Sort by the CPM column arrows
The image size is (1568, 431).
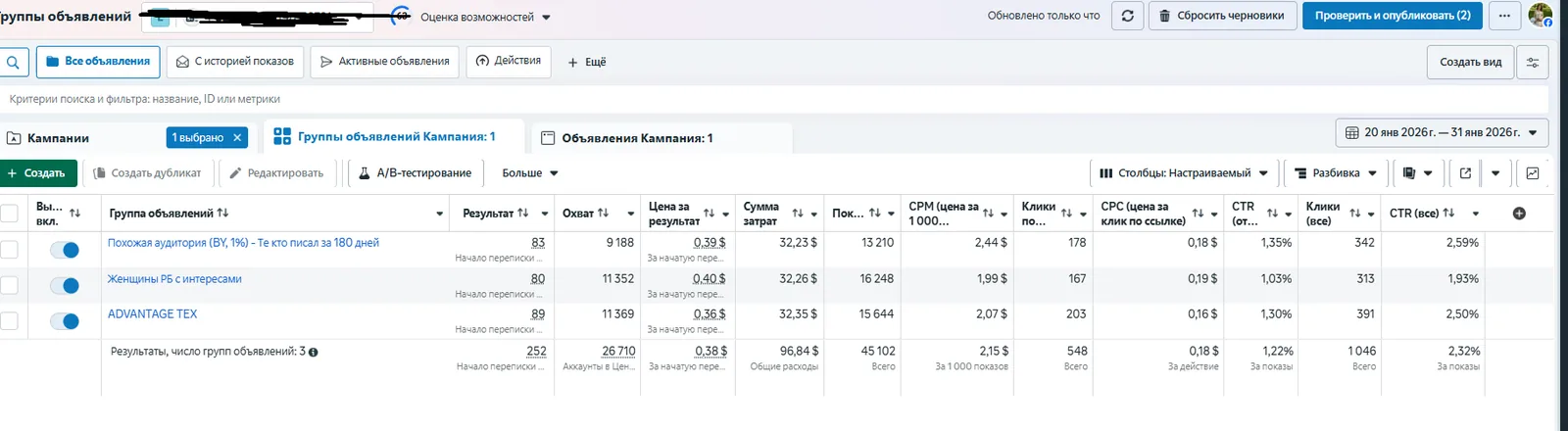pos(988,214)
